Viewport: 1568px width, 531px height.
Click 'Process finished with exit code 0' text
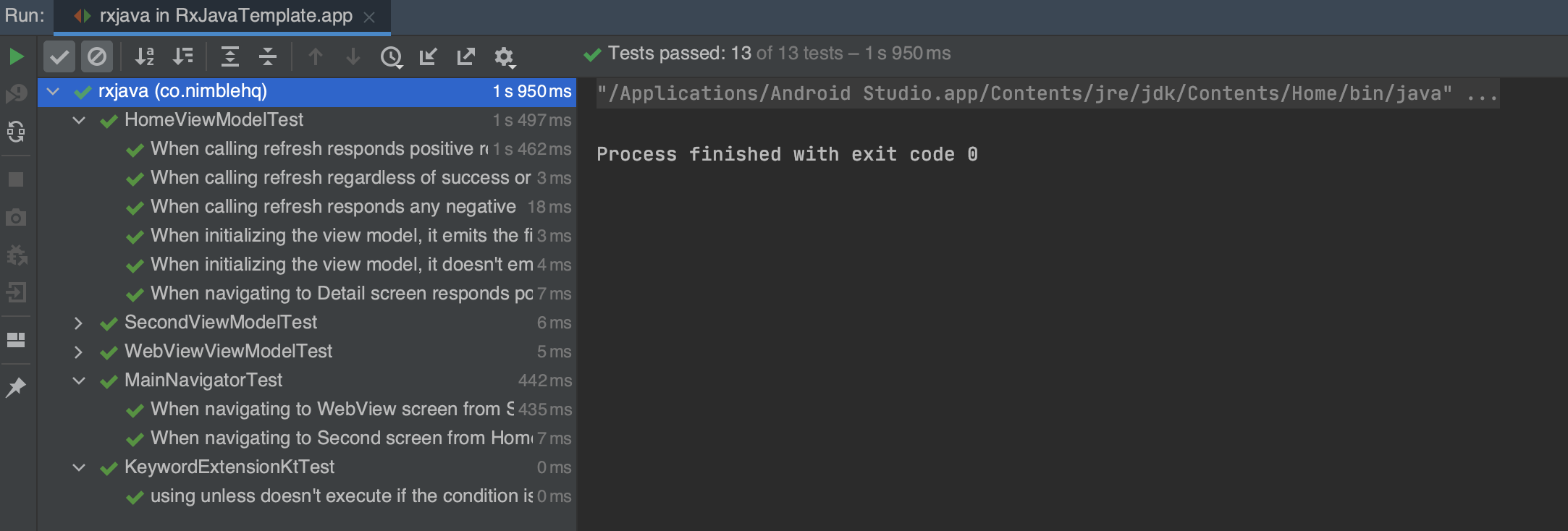pyautogui.click(x=787, y=154)
